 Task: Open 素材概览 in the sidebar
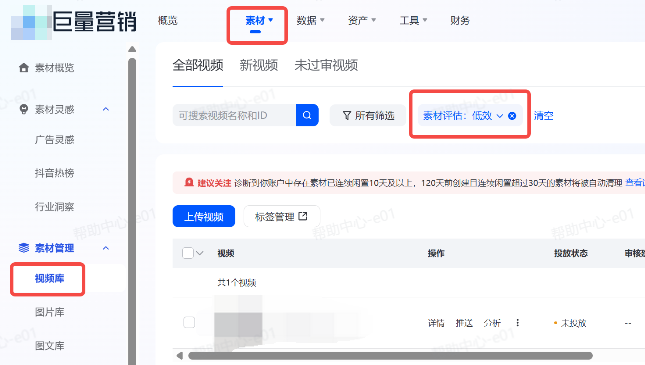pos(54,67)
